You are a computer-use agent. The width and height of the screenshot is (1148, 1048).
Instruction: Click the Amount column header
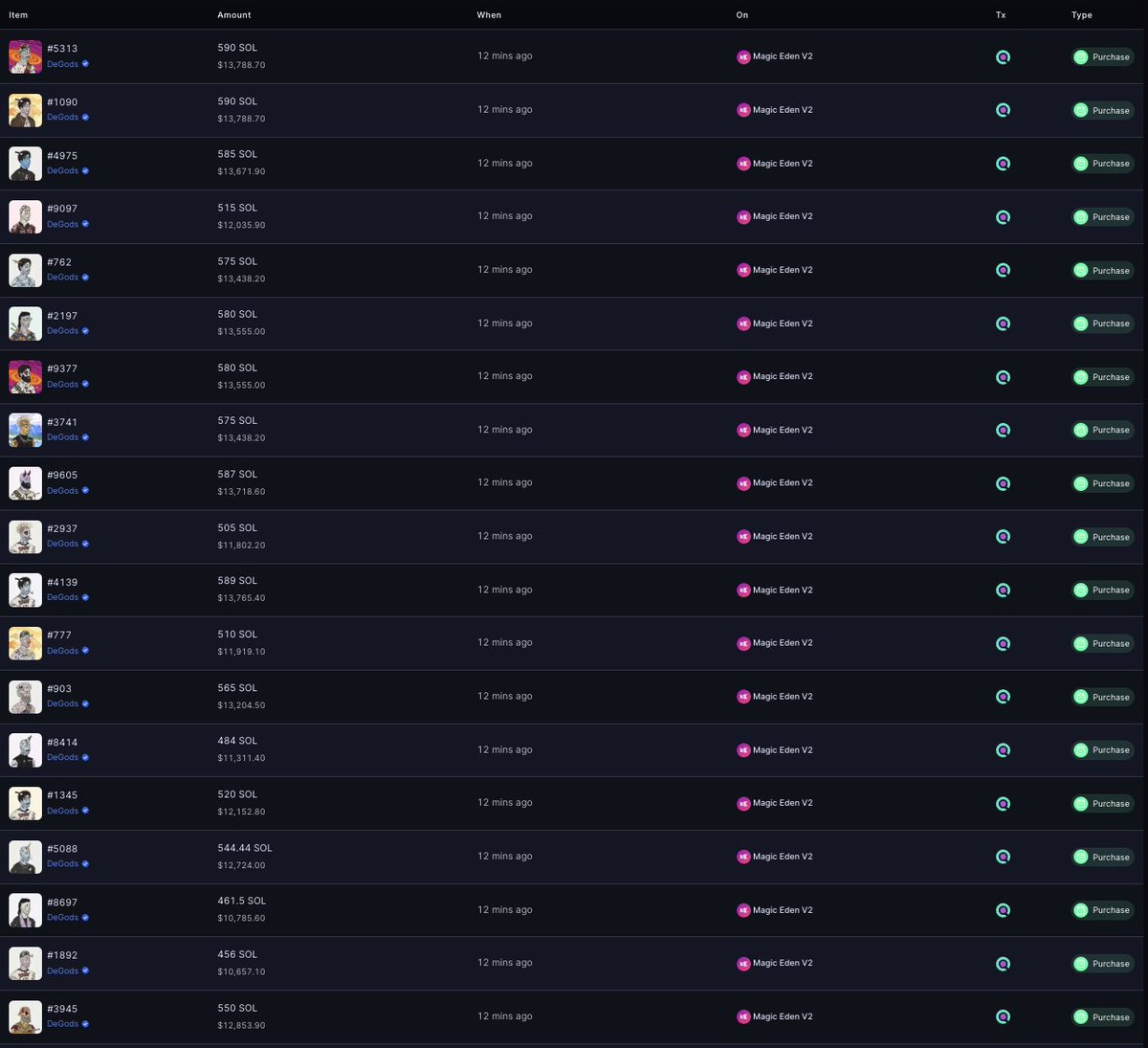tap(234, 15)
